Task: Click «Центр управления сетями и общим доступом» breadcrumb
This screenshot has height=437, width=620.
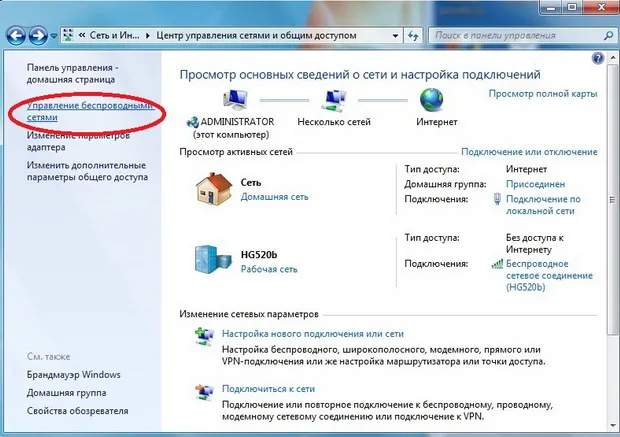Action: [256, 35]
